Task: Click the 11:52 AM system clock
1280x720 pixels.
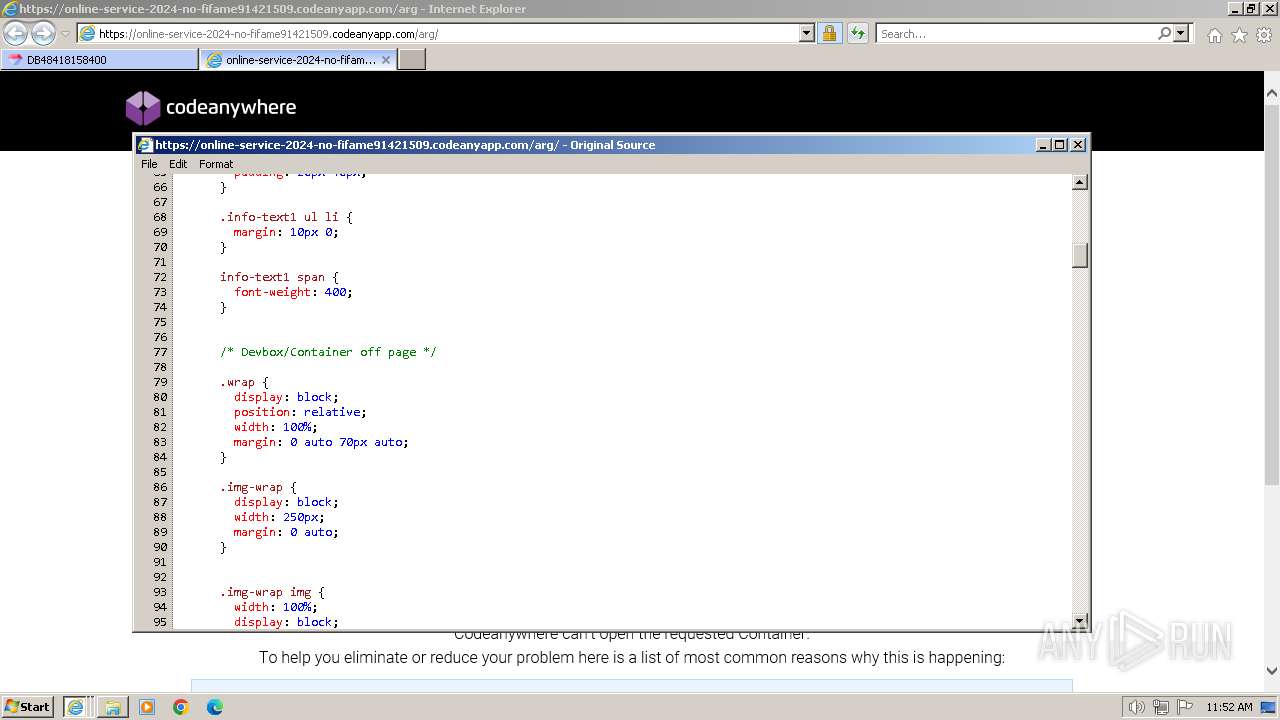Action: (1229, 707)
